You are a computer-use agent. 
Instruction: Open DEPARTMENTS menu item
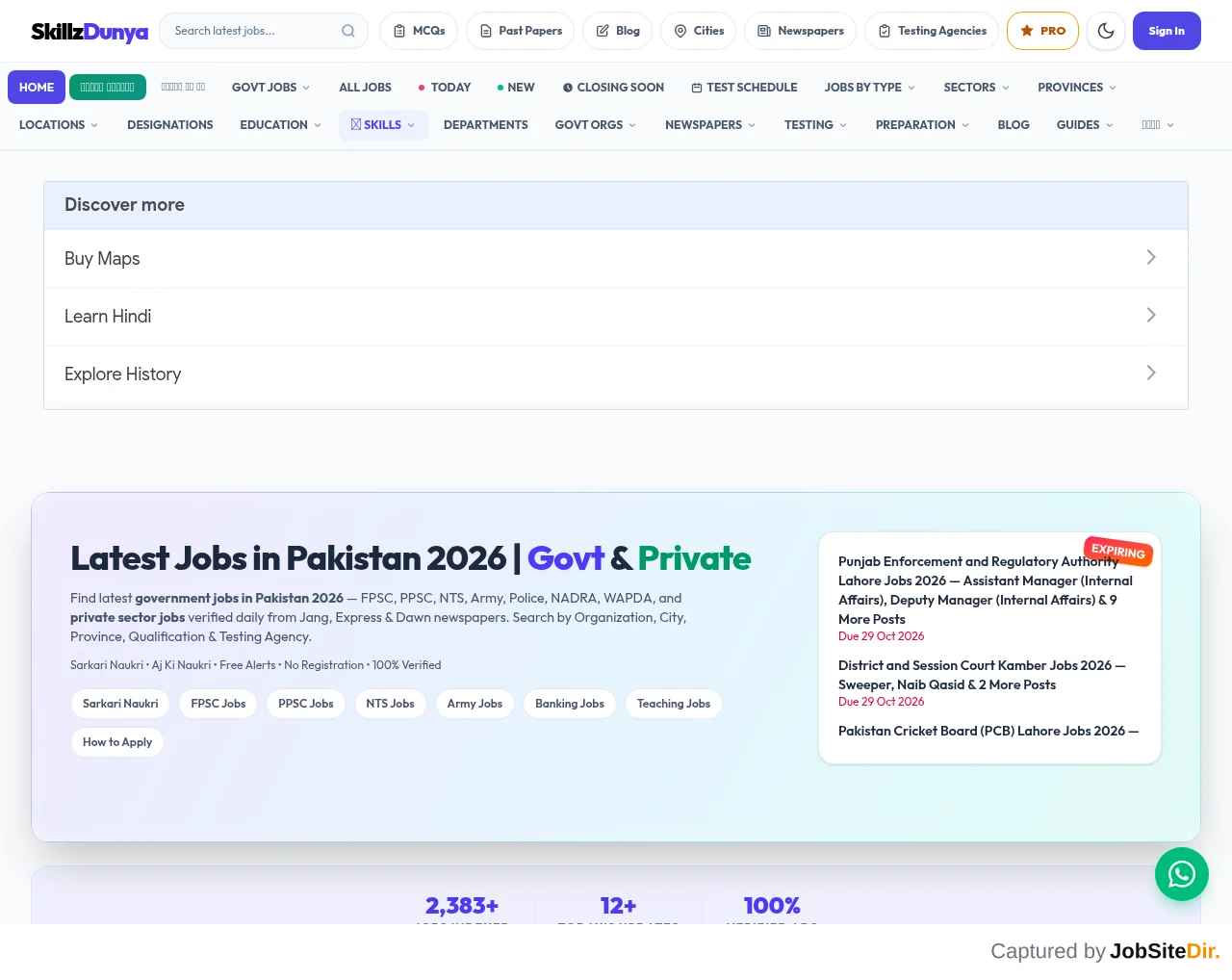486,125
